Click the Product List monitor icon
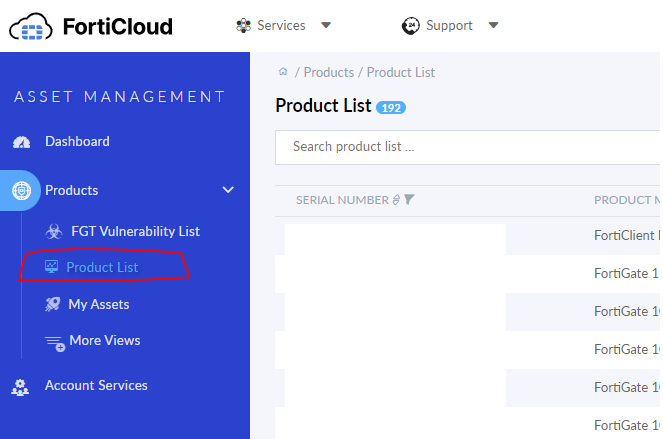 click(x=52, y=267)
